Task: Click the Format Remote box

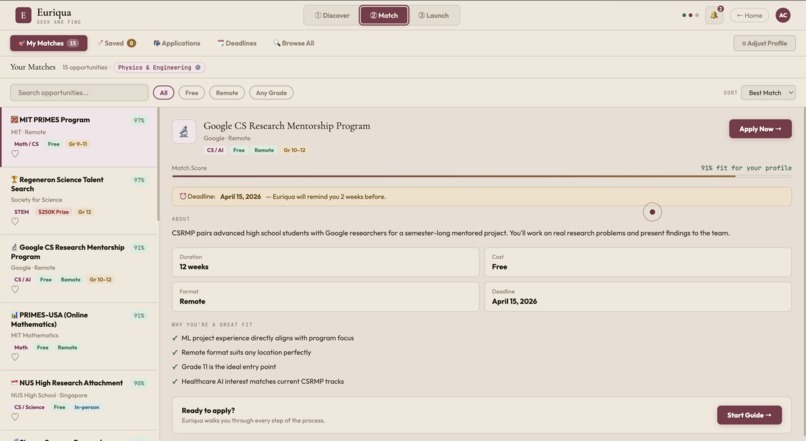Action: pos(325,297)
